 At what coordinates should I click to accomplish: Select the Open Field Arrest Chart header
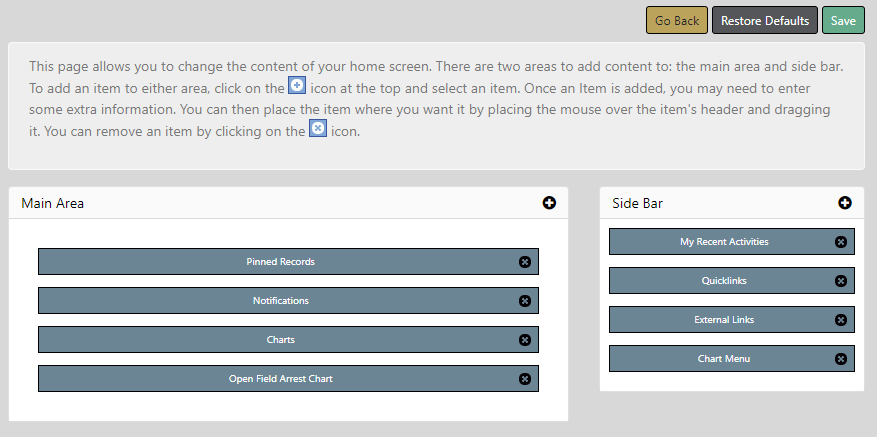(x=281, y=379)
